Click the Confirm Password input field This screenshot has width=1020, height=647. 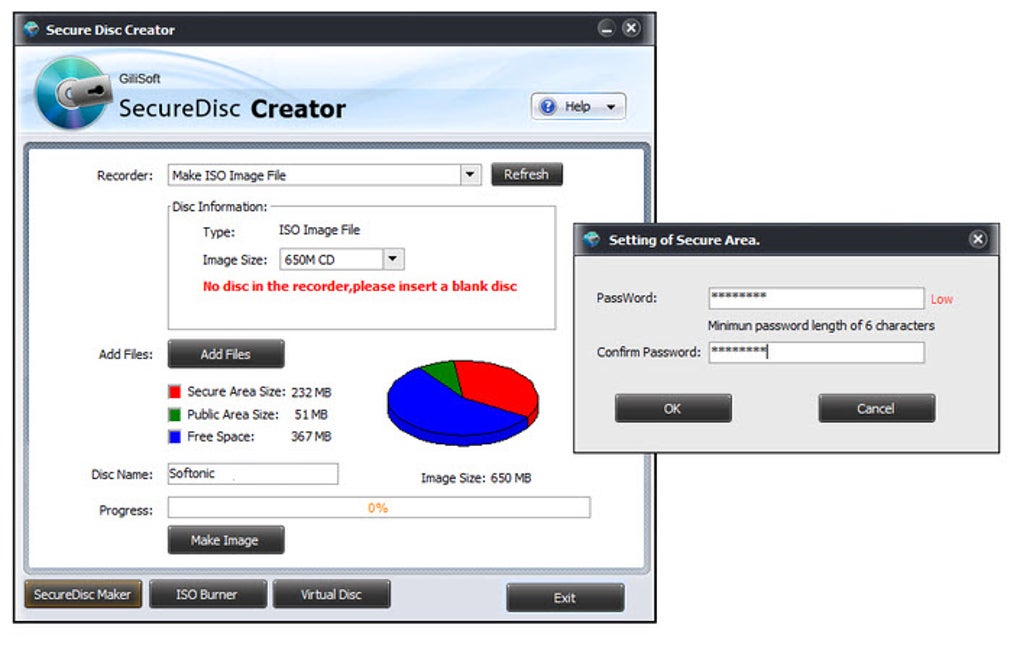(816, 352)
